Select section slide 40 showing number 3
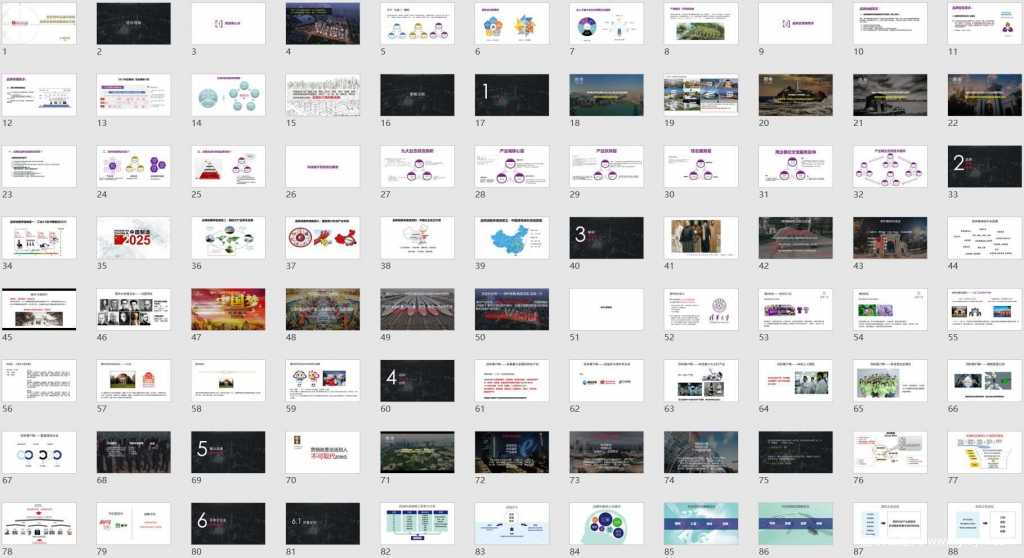Image resolution: width=1024 pixels, height=558 pixels. coord(608,238)
